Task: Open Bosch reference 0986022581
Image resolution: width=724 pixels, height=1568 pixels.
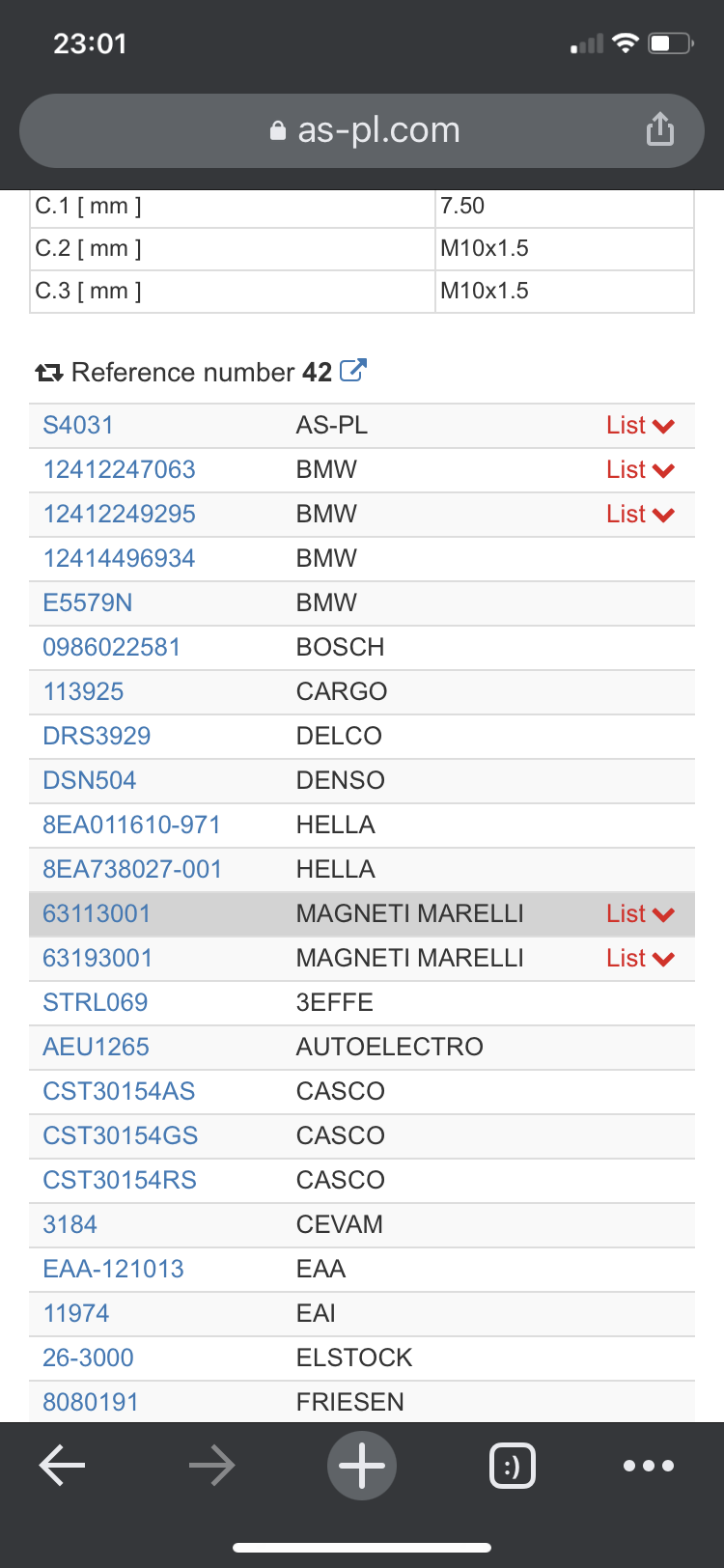Action: click(x=112, y=647)
